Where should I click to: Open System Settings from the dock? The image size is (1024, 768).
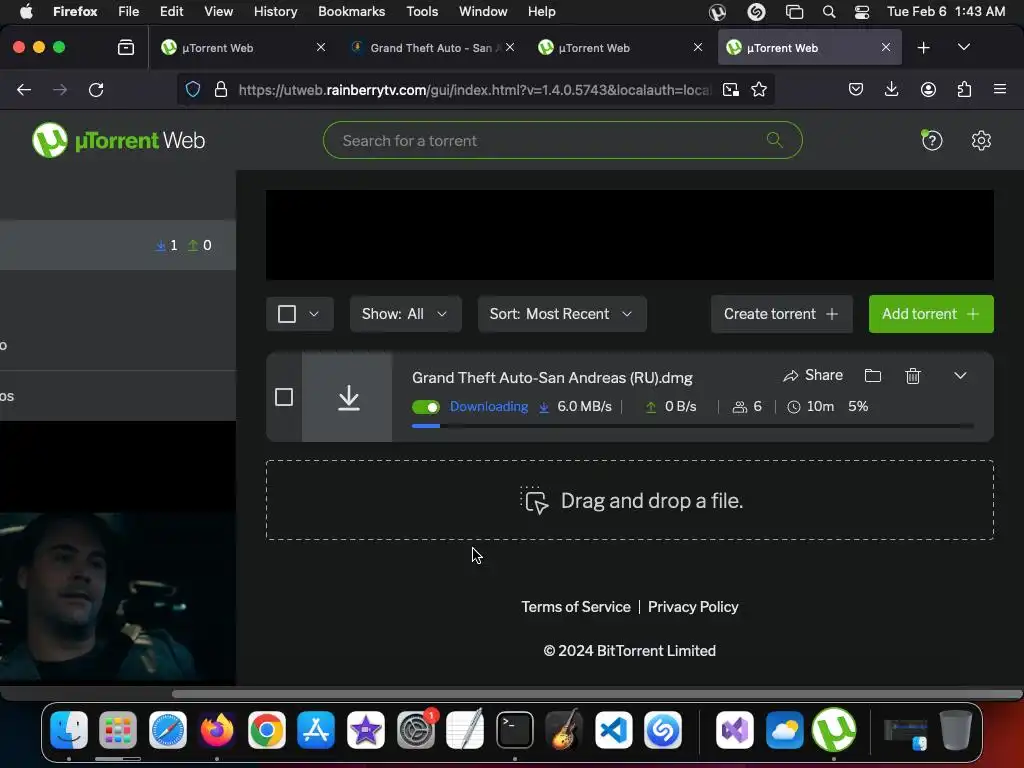coord(415,730)
